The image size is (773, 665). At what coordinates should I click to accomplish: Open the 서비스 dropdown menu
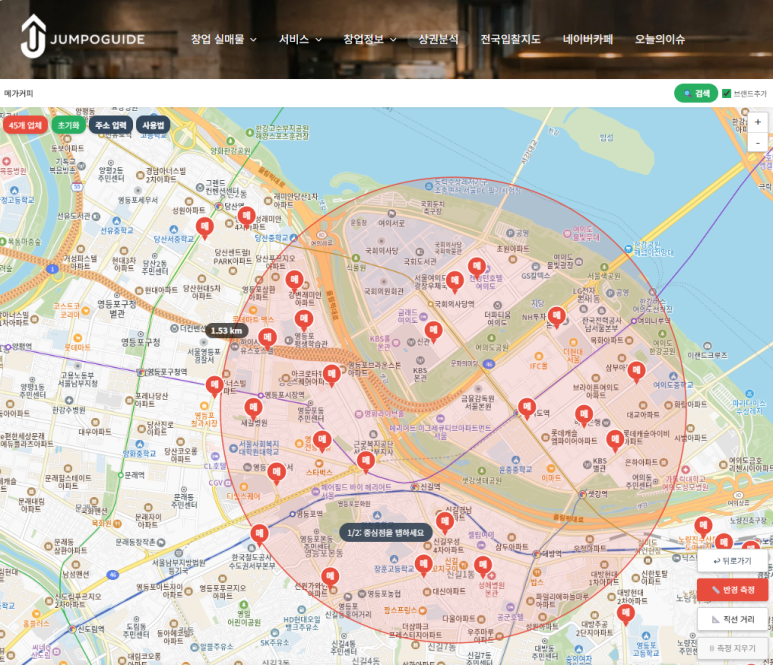tap(300, 39)
